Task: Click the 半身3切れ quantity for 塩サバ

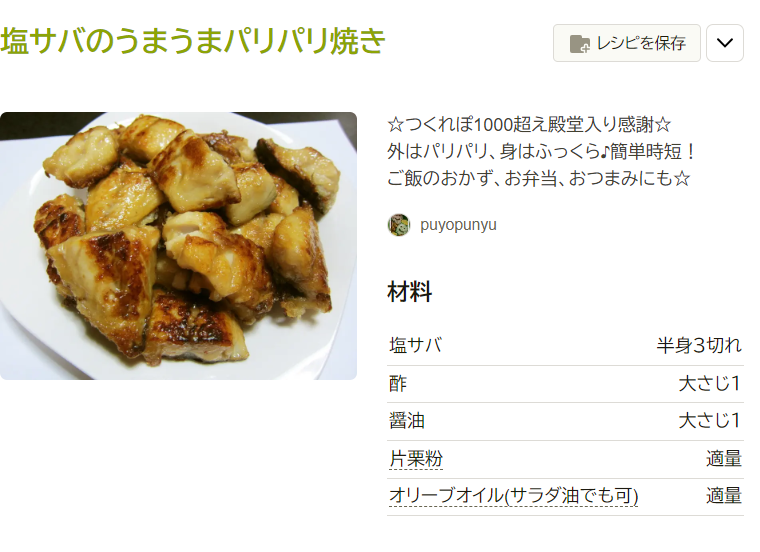Action: [x=699, y=346]
